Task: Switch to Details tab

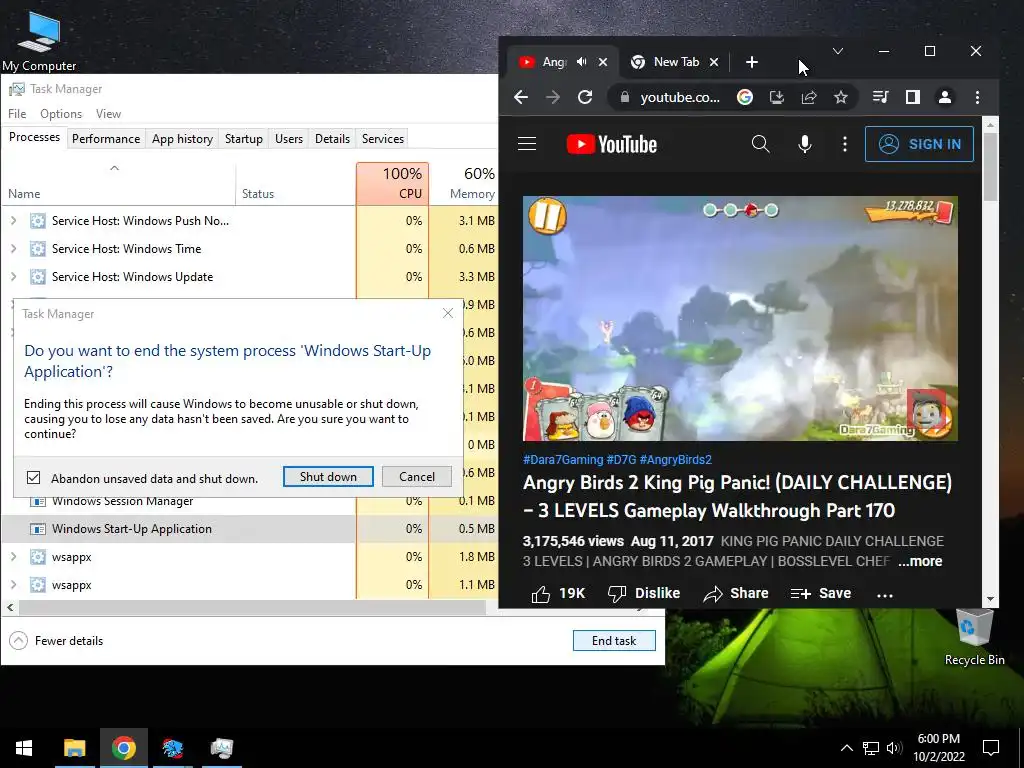Action: click(332, 138)
